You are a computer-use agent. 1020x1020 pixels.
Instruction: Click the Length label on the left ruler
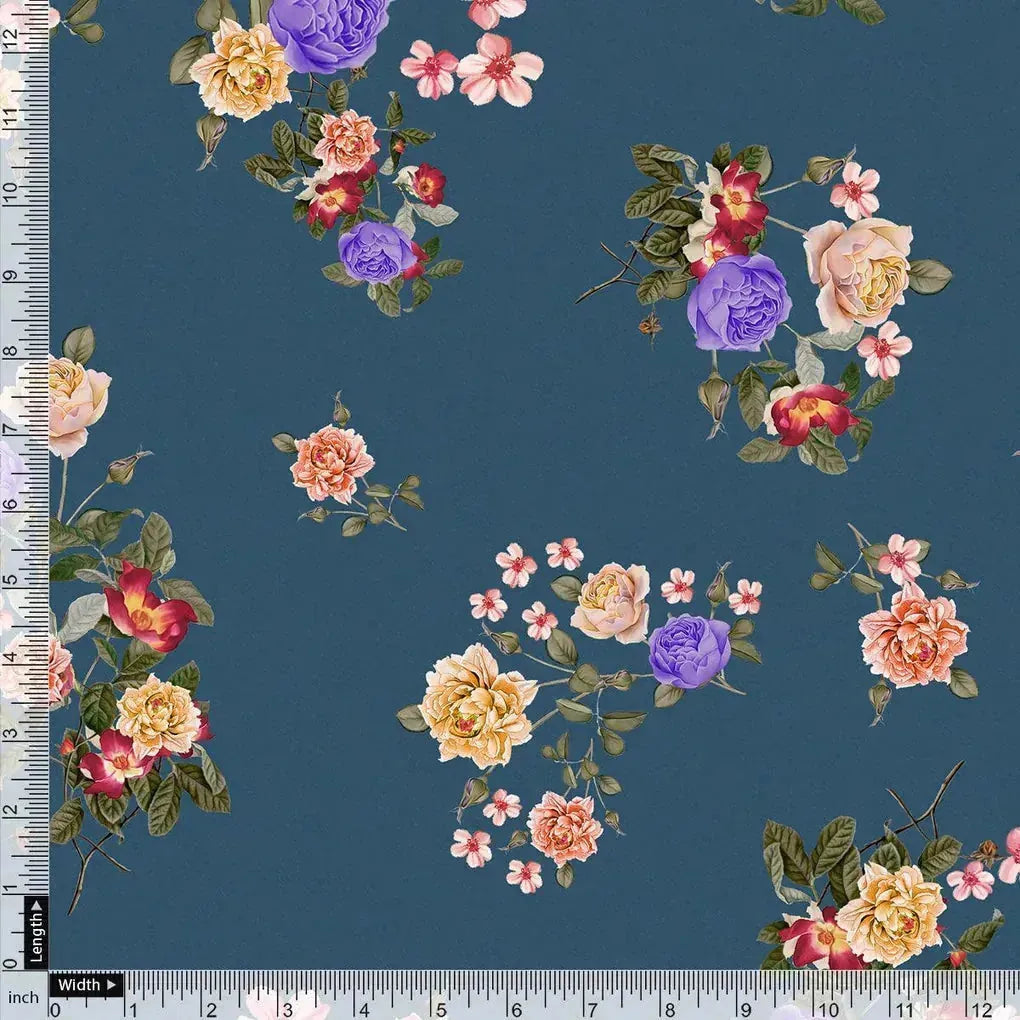tap(36, 932)
